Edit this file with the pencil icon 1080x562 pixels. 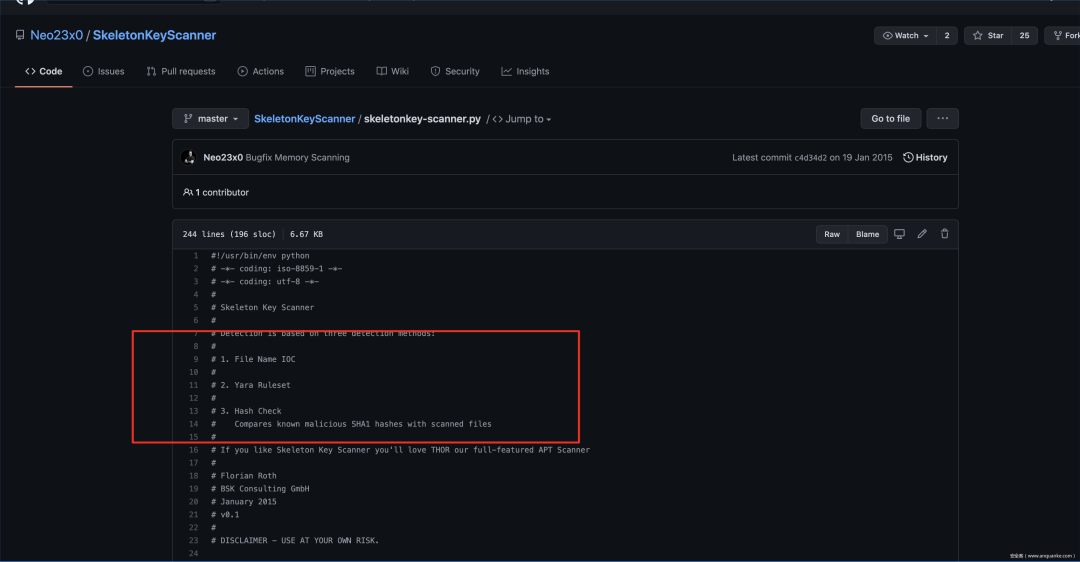pyautogui.click(x=922, y=234)
